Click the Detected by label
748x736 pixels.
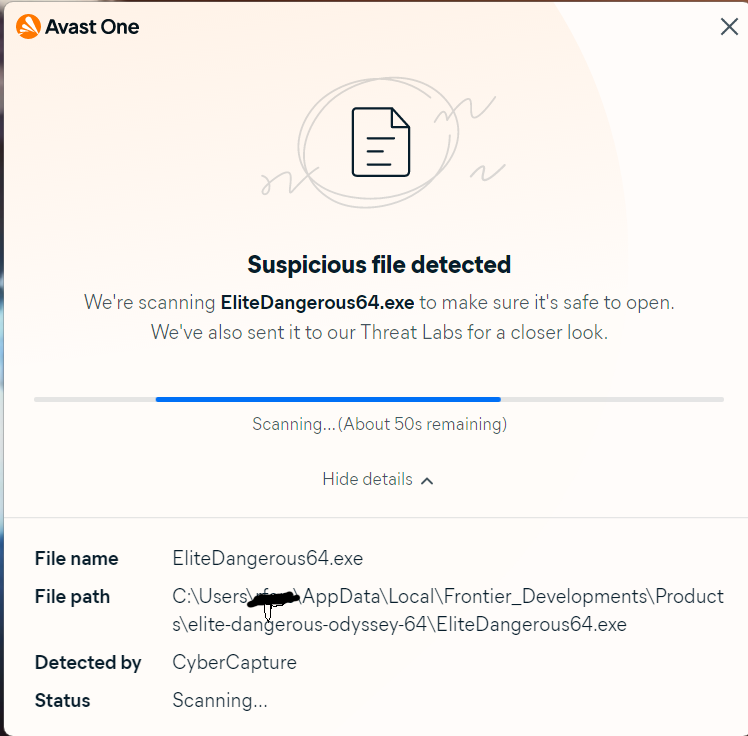tap(88, 663)
